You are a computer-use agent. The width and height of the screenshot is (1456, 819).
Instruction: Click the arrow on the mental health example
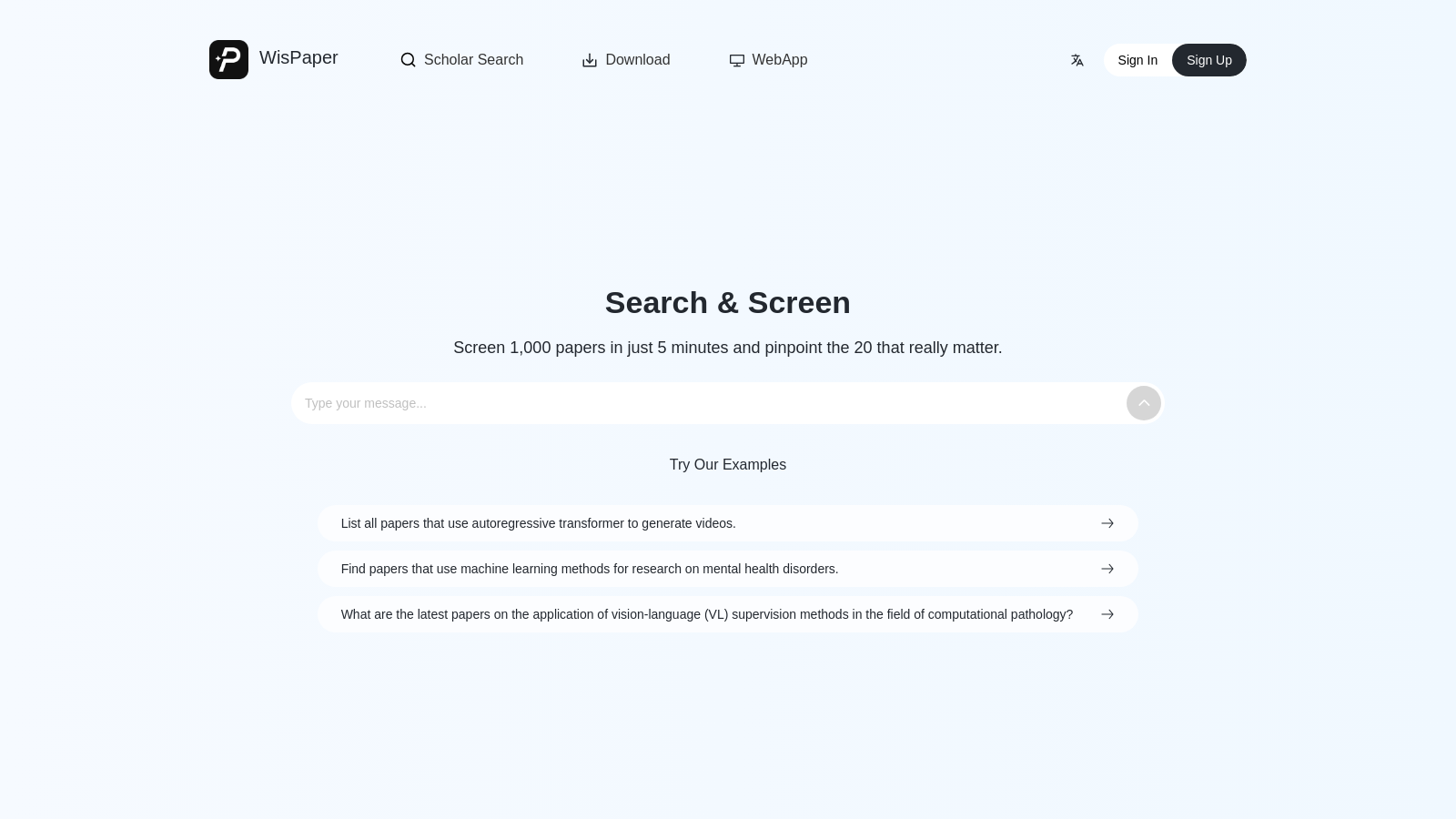1107,569
